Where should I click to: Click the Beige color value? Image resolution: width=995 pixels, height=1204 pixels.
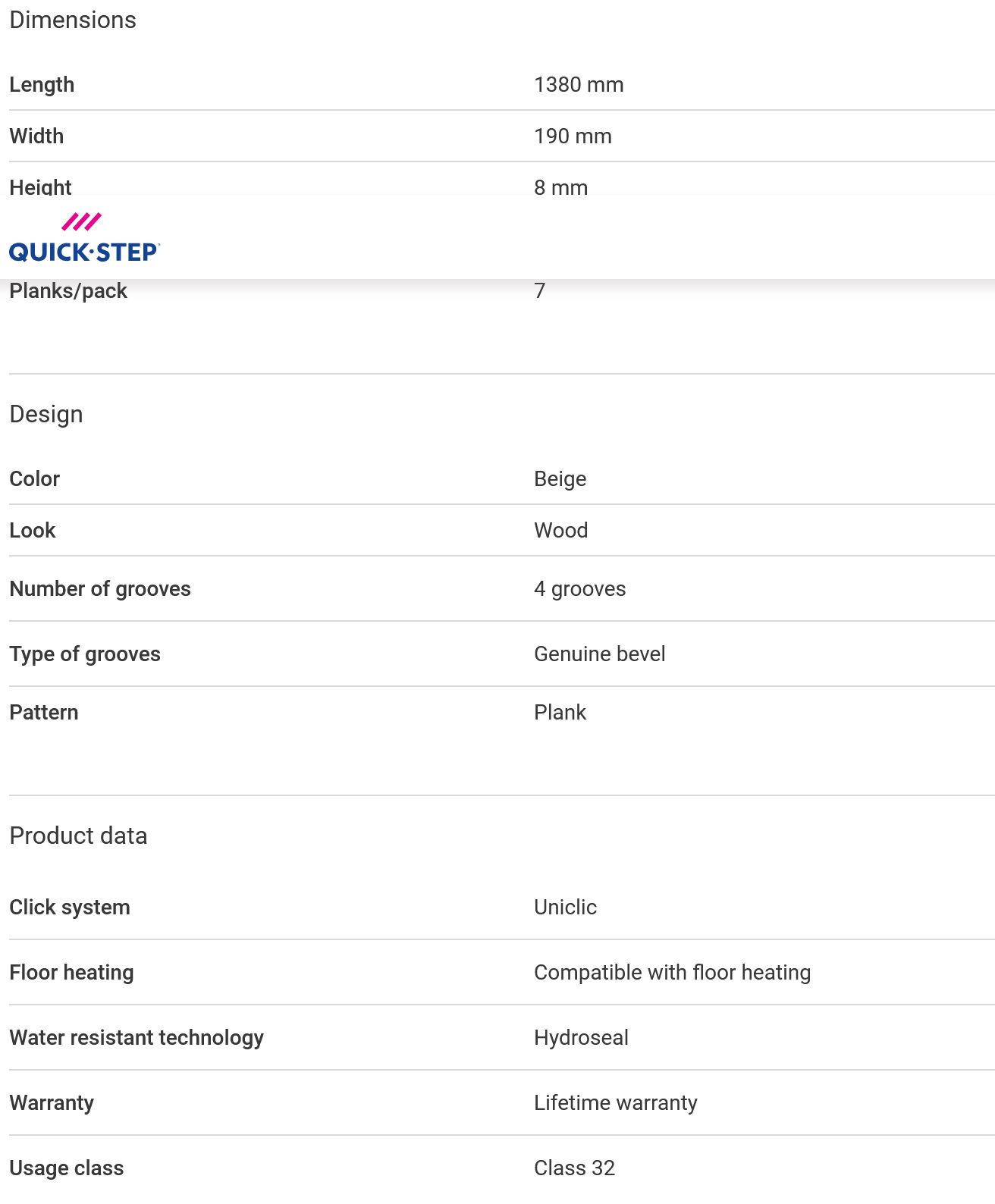[x=560, y=478]
